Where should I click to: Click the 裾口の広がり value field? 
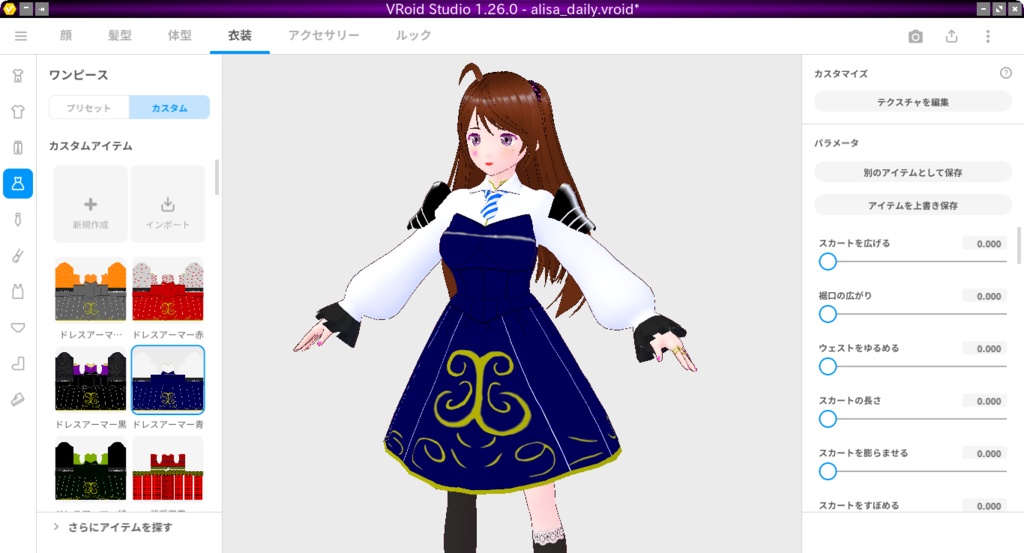(x=984, y=296)
